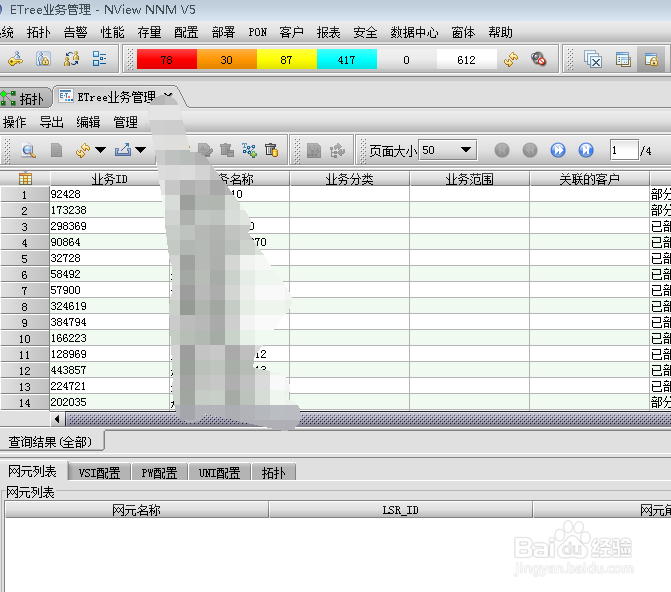Click the 关联的客户 column header
This screenshot has height=592, width=671.
tap(590, 179)
